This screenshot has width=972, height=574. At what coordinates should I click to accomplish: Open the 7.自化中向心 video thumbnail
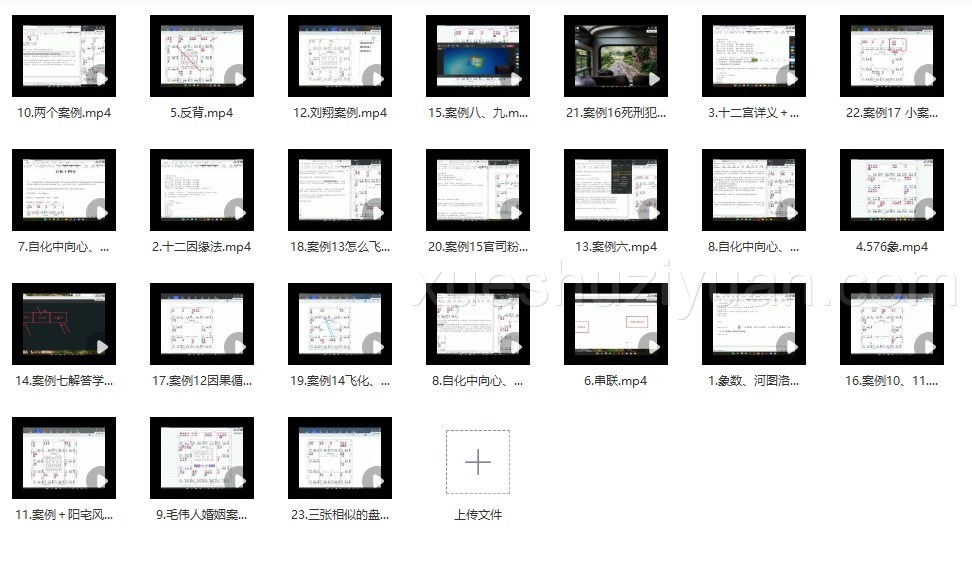pyautogui.click(x=64, y=190)
